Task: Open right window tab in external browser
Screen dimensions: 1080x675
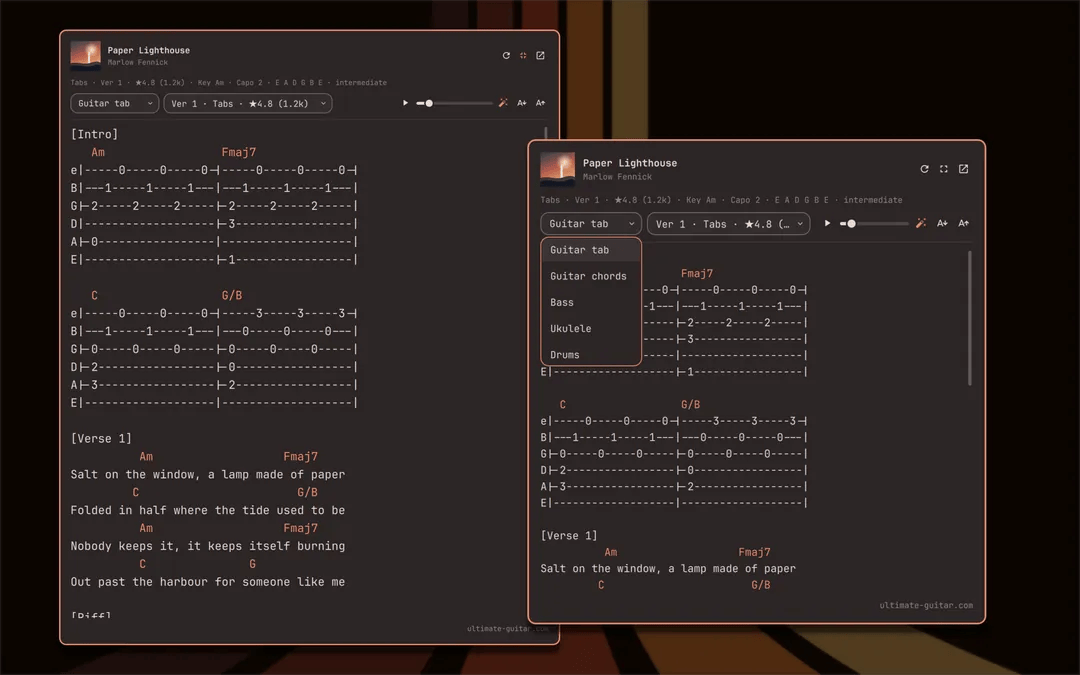Action: tap(964, 169)
